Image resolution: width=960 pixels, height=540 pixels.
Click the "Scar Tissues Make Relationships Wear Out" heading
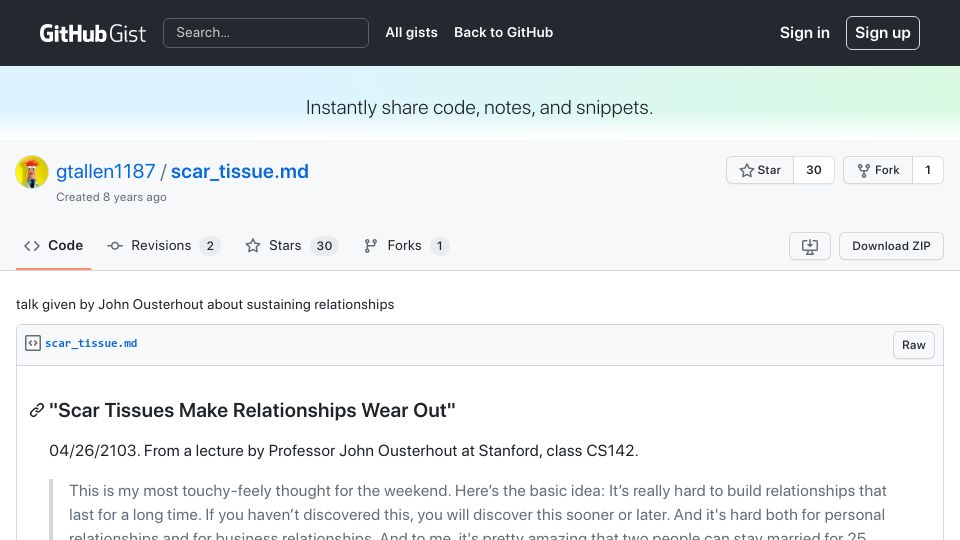click(252, 410)
